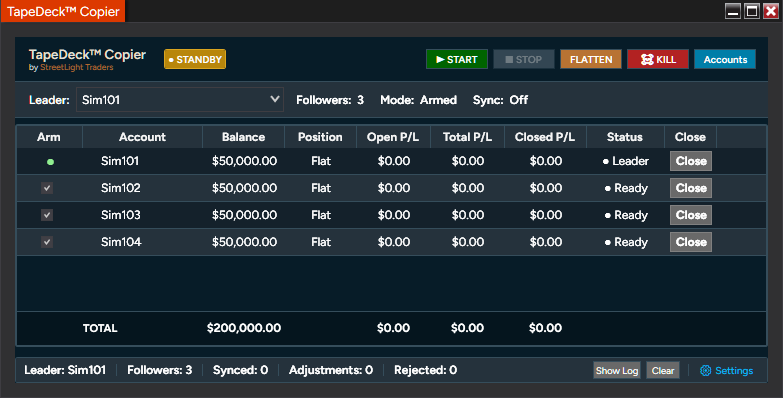Click 'Rejected: 0' in status bar
Image resolution: width=783 pixels, height=398 pixels.
pyautogui.click(x=425, y=370)
